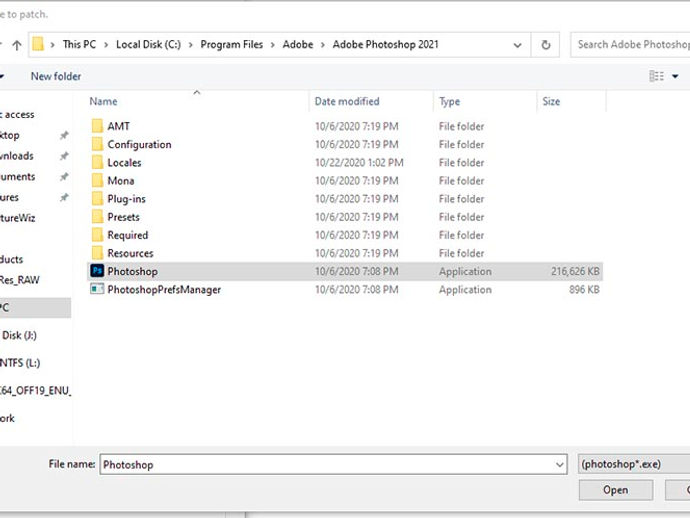Expand the chevron after Local Disk (C:)
Image resolution: width=690 pixels, height=518 pixels.
191,45
